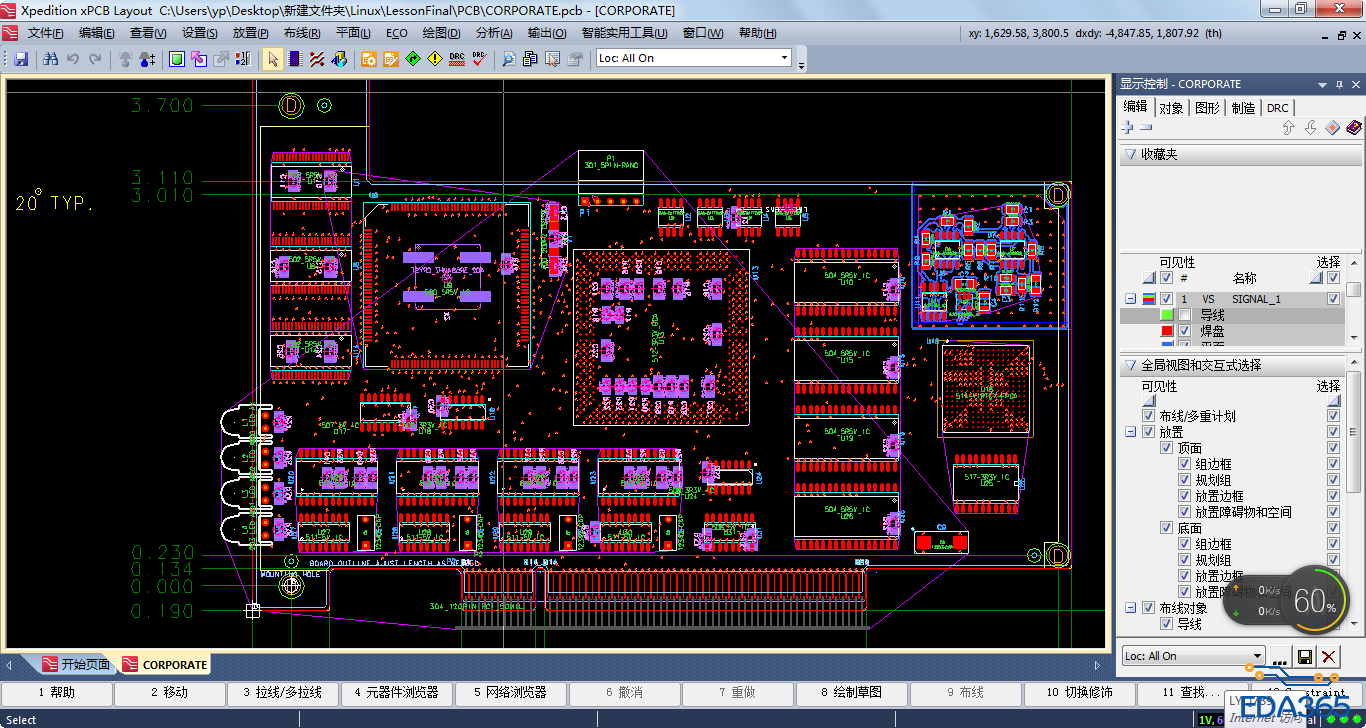Switch to the 制造 tab
The height and width of the screenshot is (728, 1366).
click(x=1243, y=108)
